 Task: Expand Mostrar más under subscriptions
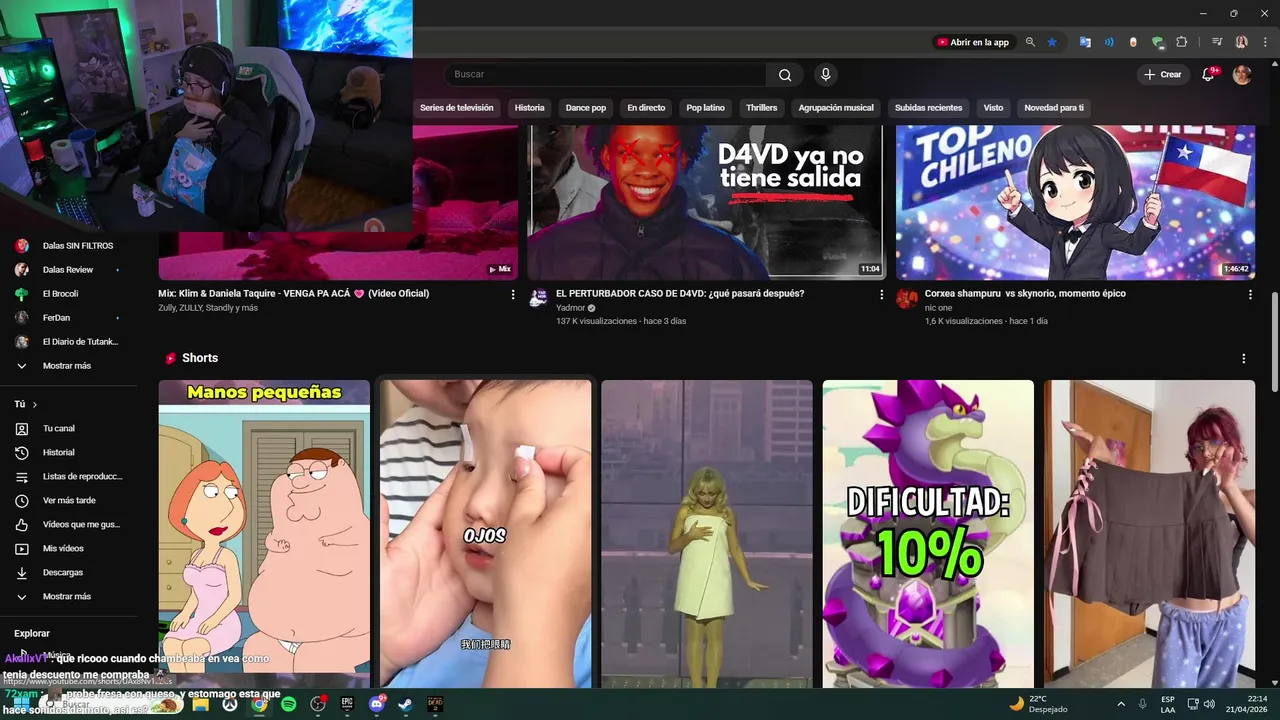(69, 366)
